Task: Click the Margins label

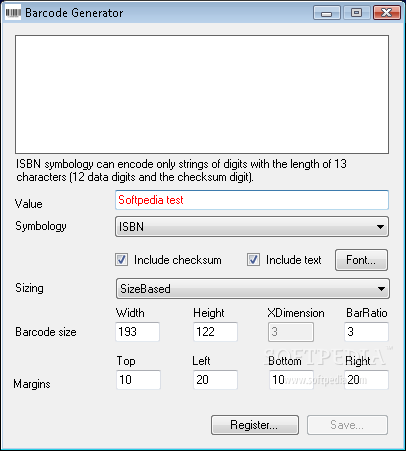Action: click(x=32, y=384)
